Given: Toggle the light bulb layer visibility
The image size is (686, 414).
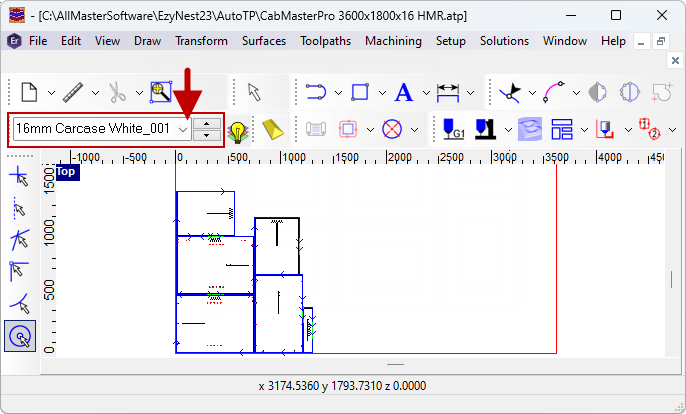Looking at the screenshot, I should [237, 131].
